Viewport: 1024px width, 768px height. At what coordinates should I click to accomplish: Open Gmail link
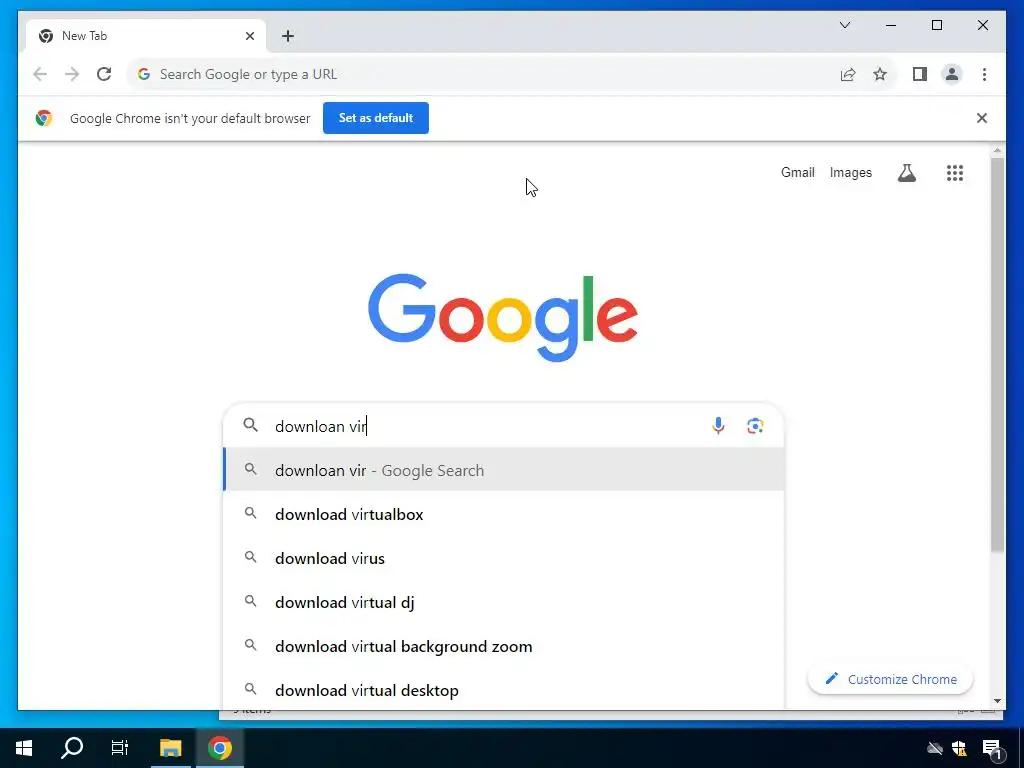click(x=797, y=172)
